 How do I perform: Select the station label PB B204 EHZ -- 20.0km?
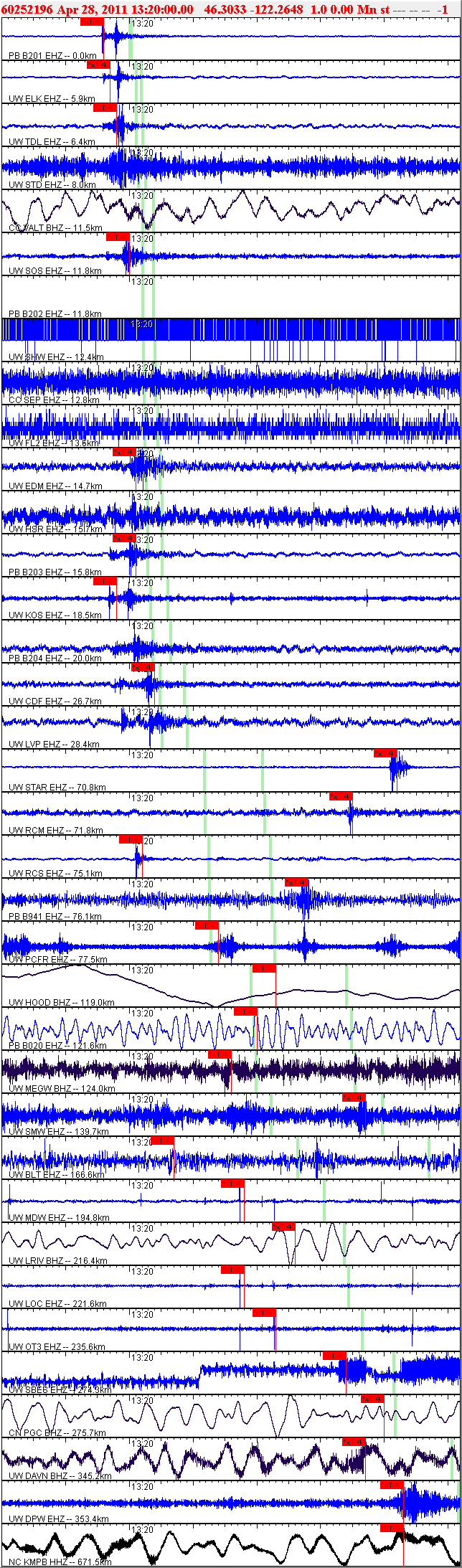coord(55,658)
